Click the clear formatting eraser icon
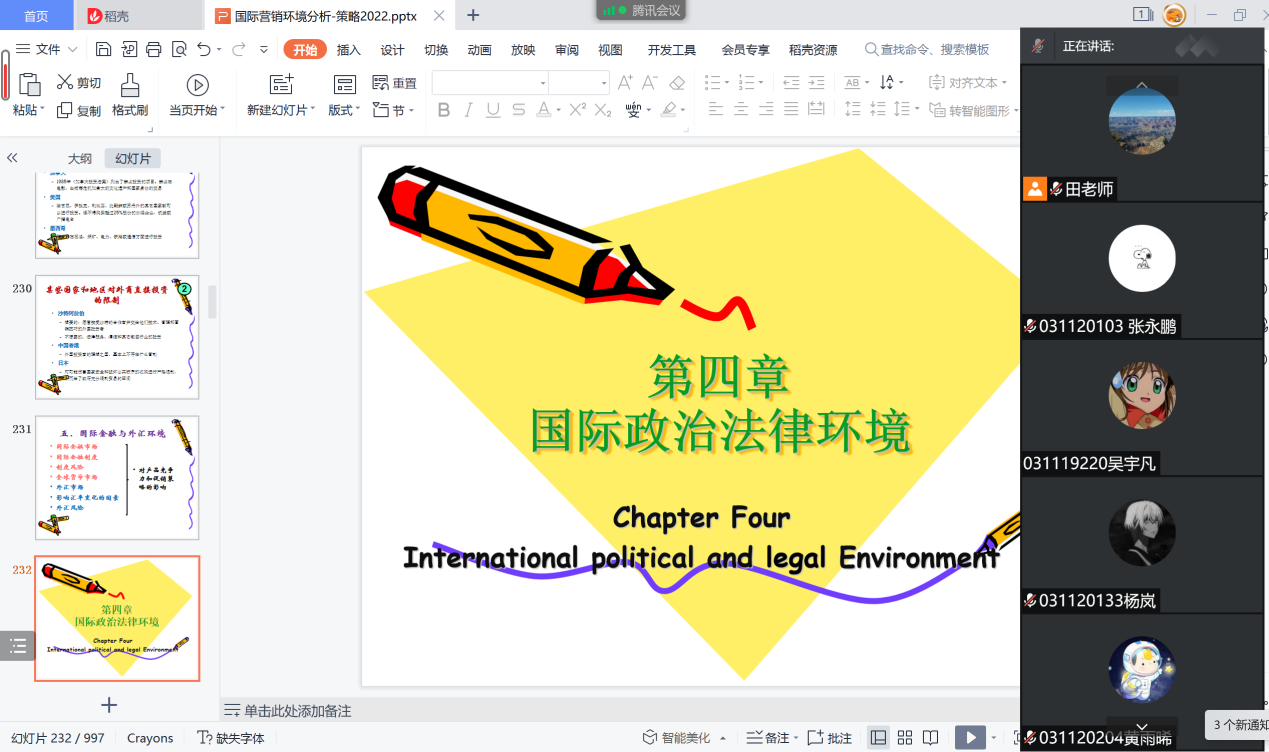Viewport: 1269px width, 752px height. click(677, 83)
